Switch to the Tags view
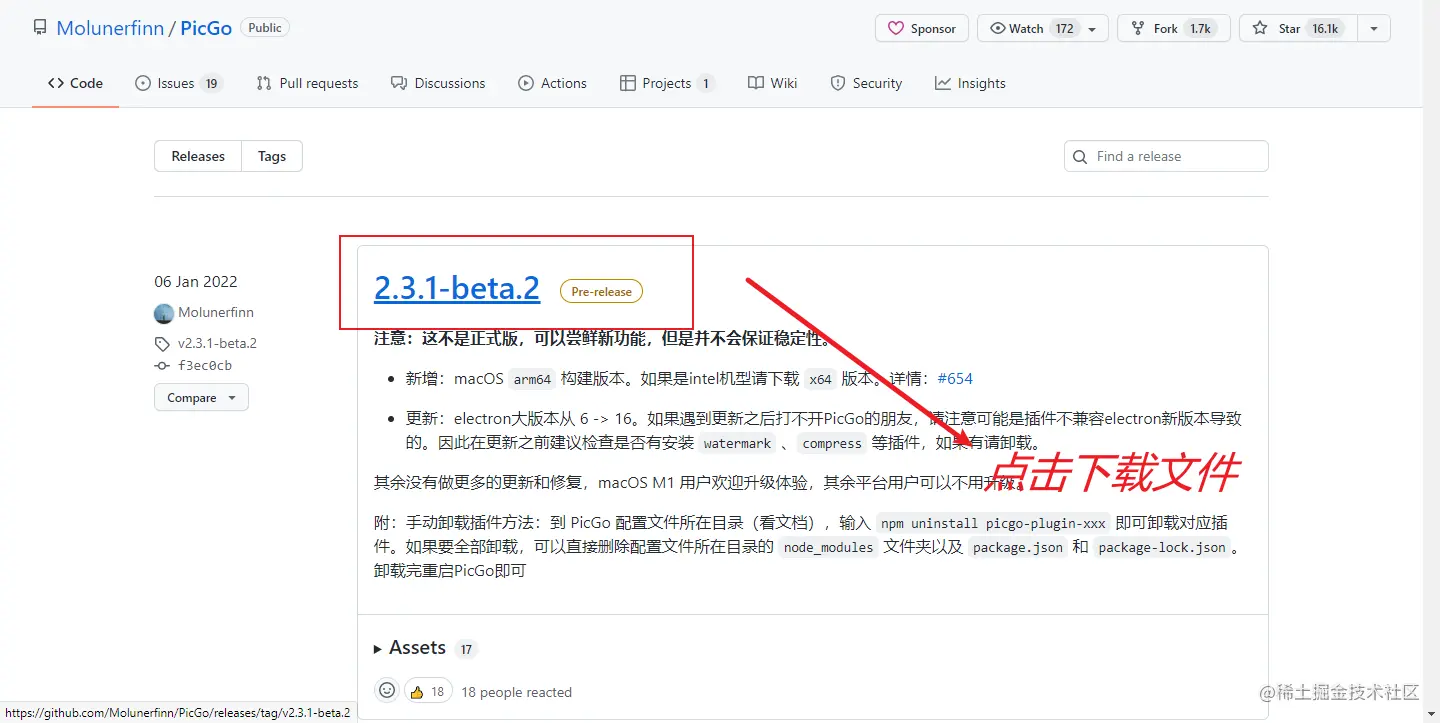The width and height of the screenshot is (1440, 723). pos(272,156)
